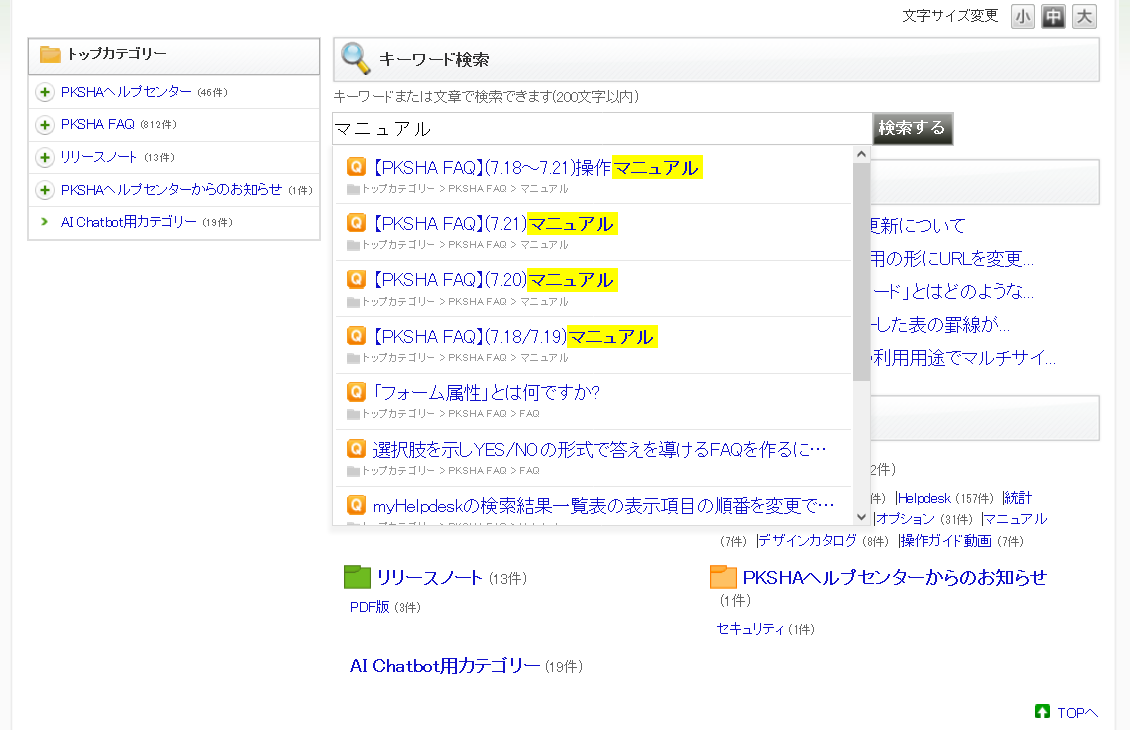The height and width of the screenshot is (730, 1130).
Task: Select the (7.21)マニュアル suggestion
Action: point(493,224)
